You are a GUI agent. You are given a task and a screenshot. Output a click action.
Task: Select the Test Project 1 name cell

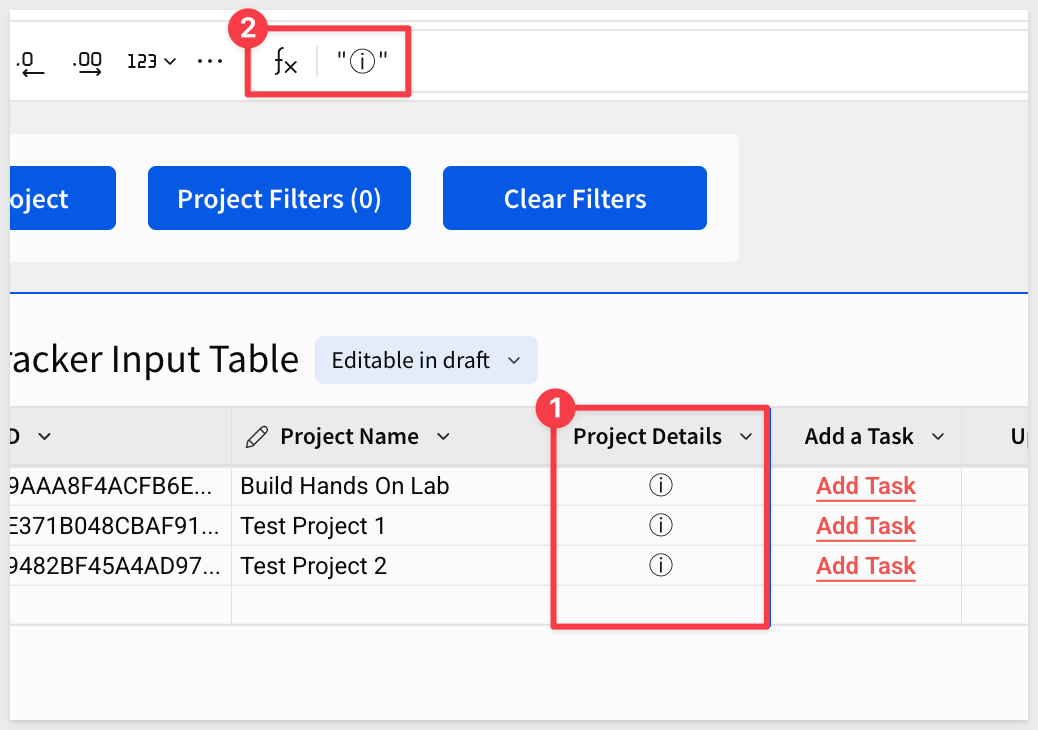391,526
